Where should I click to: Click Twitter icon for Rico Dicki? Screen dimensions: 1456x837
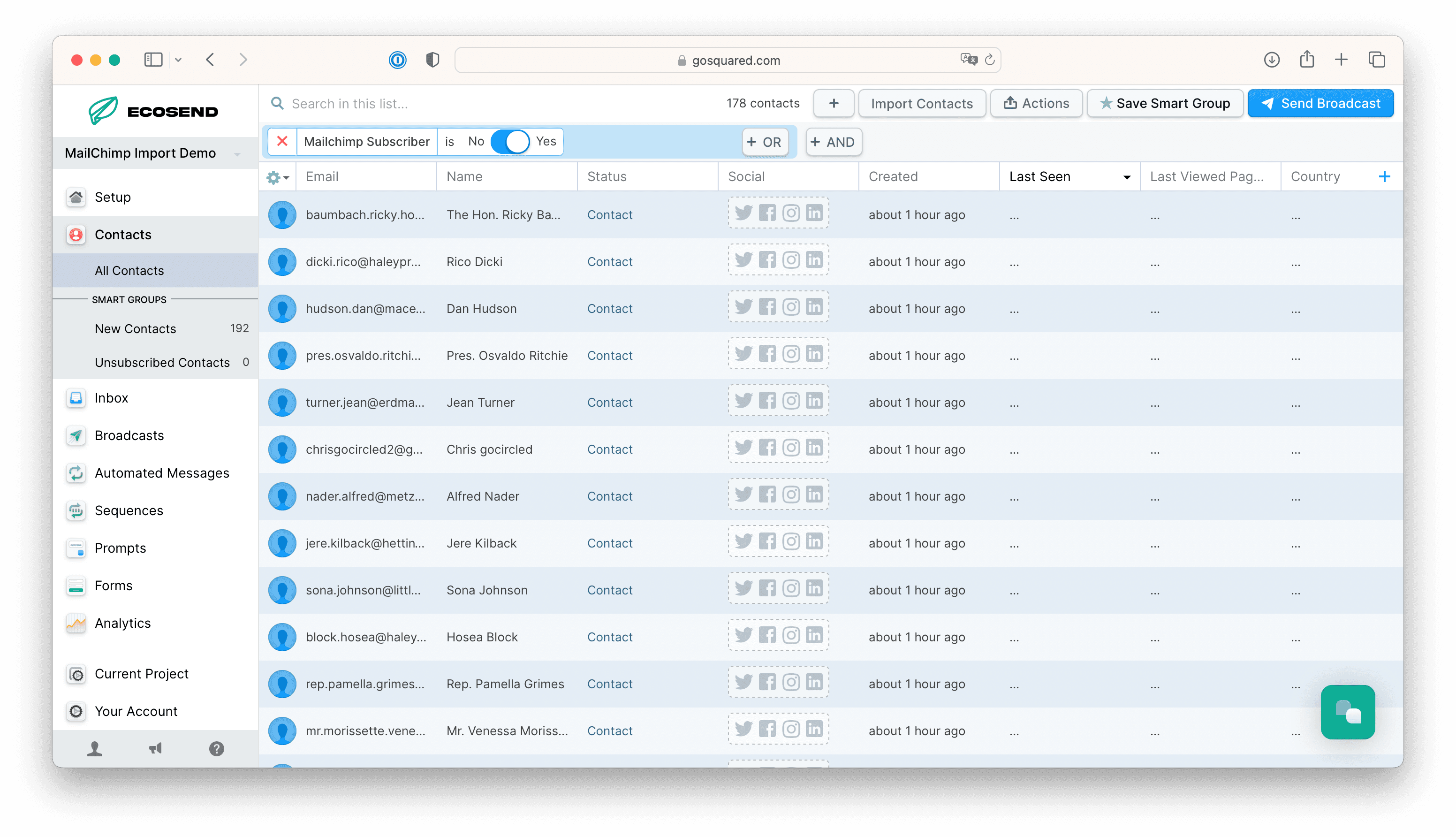pos(743,261)
